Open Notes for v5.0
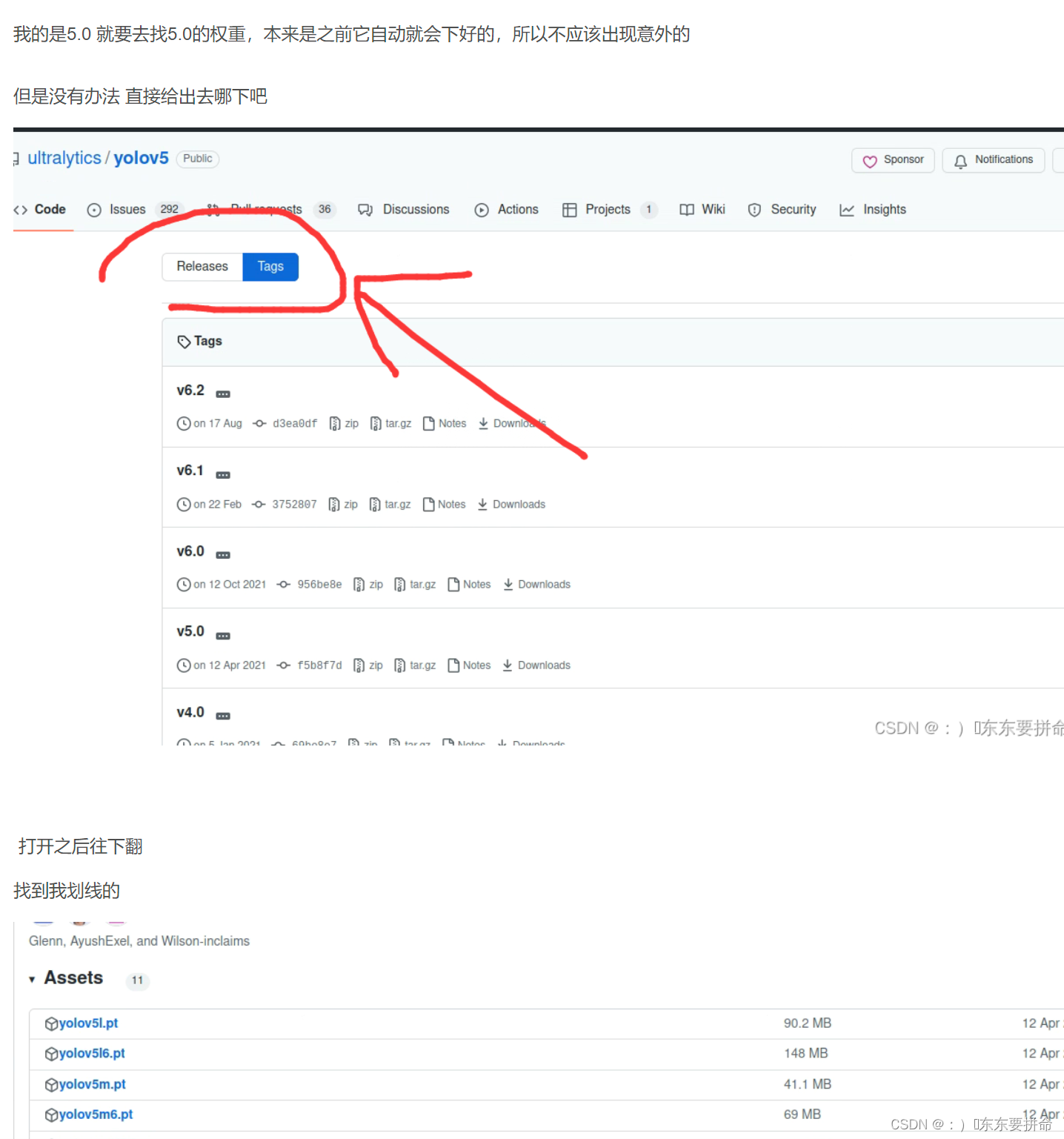1064x1139 pixels. (469, 665)
